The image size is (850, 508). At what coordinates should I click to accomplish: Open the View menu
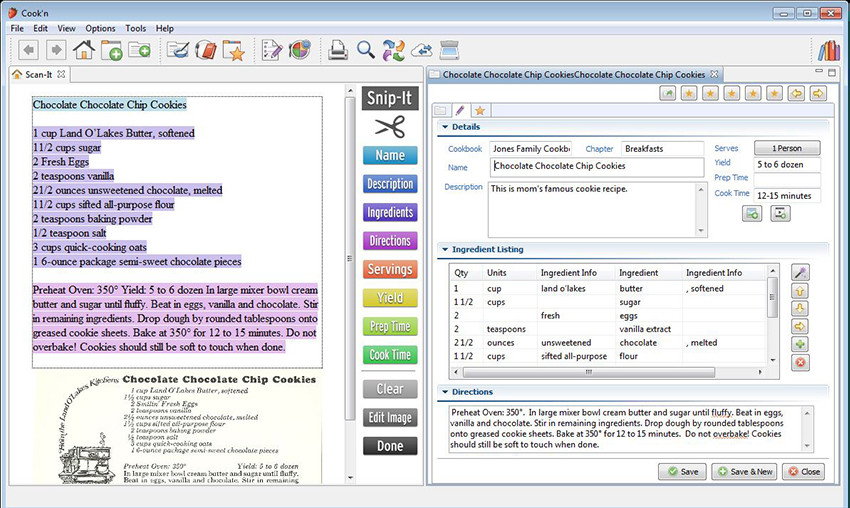pyautogui.click(x=67, y=28)
